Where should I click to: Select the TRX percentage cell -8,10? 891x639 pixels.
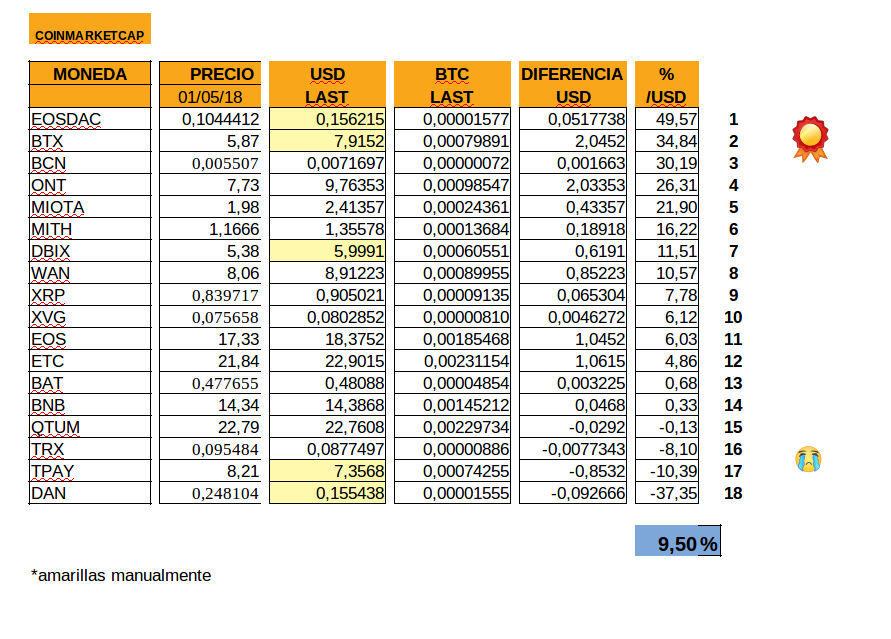tap(667, 450)
